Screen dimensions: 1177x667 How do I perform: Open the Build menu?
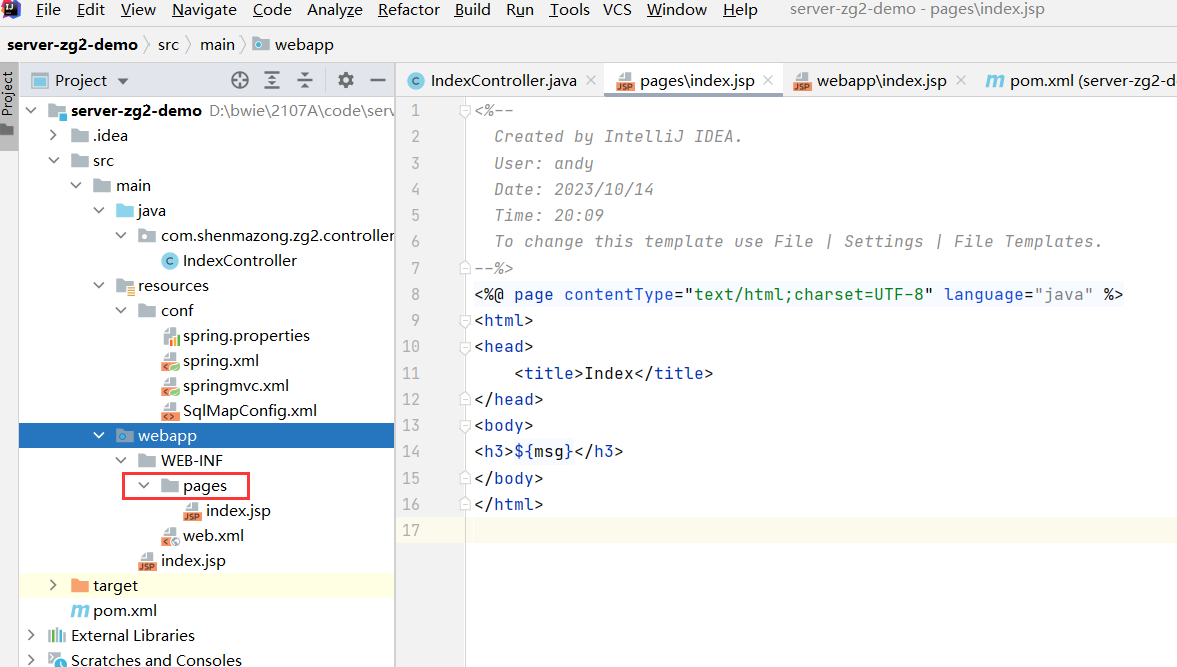pyautogui.click(x=472, y=10)
